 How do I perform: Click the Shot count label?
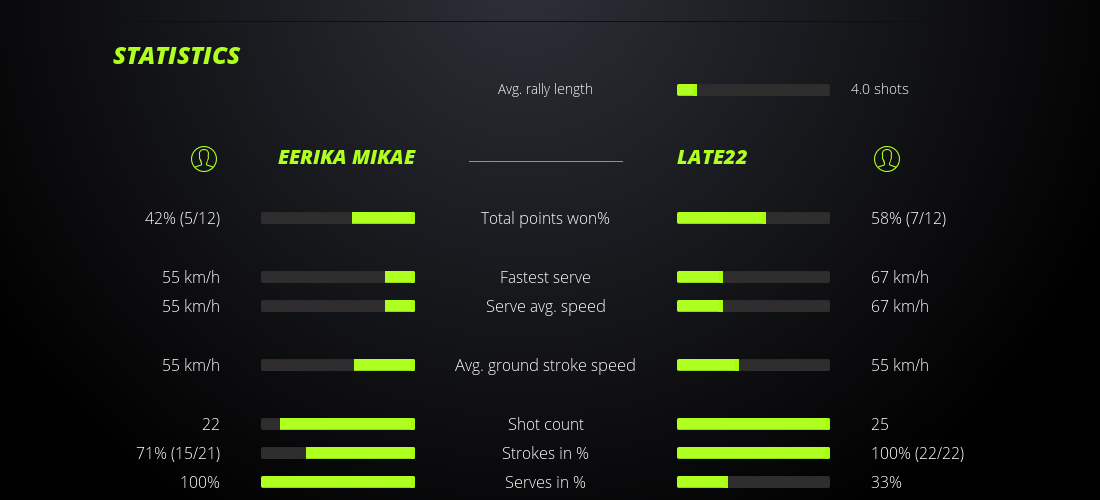pos(545,424)
